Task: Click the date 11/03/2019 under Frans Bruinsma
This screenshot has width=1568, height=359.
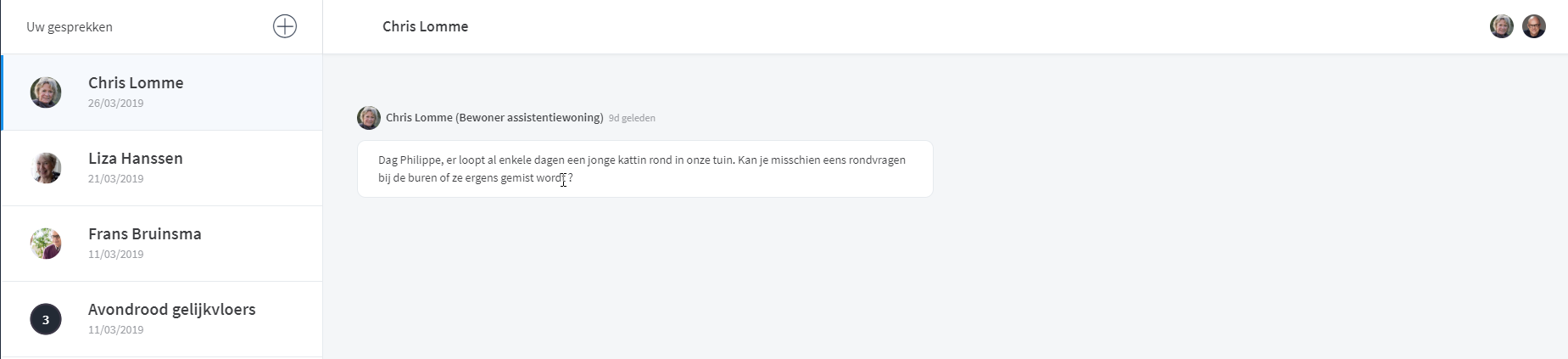Action: coord(115,255)
